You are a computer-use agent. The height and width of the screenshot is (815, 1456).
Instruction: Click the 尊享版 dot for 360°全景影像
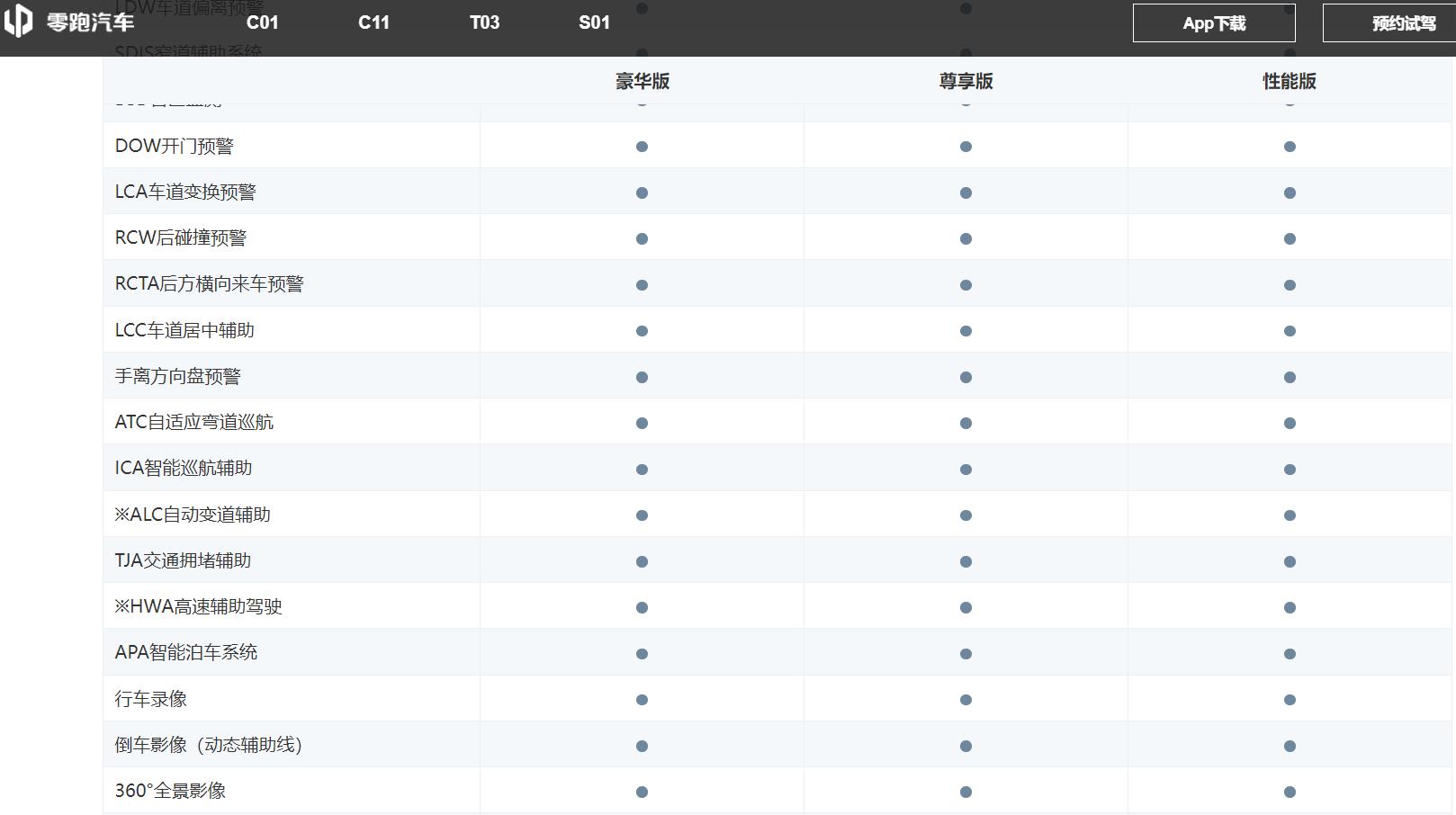pos(966,793)
